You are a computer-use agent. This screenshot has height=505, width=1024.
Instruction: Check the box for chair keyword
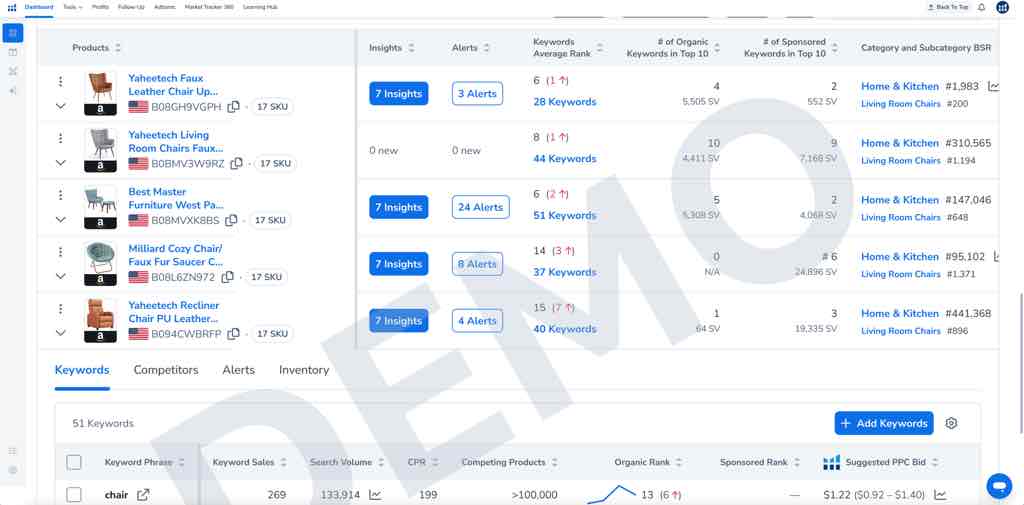(74, 495)
